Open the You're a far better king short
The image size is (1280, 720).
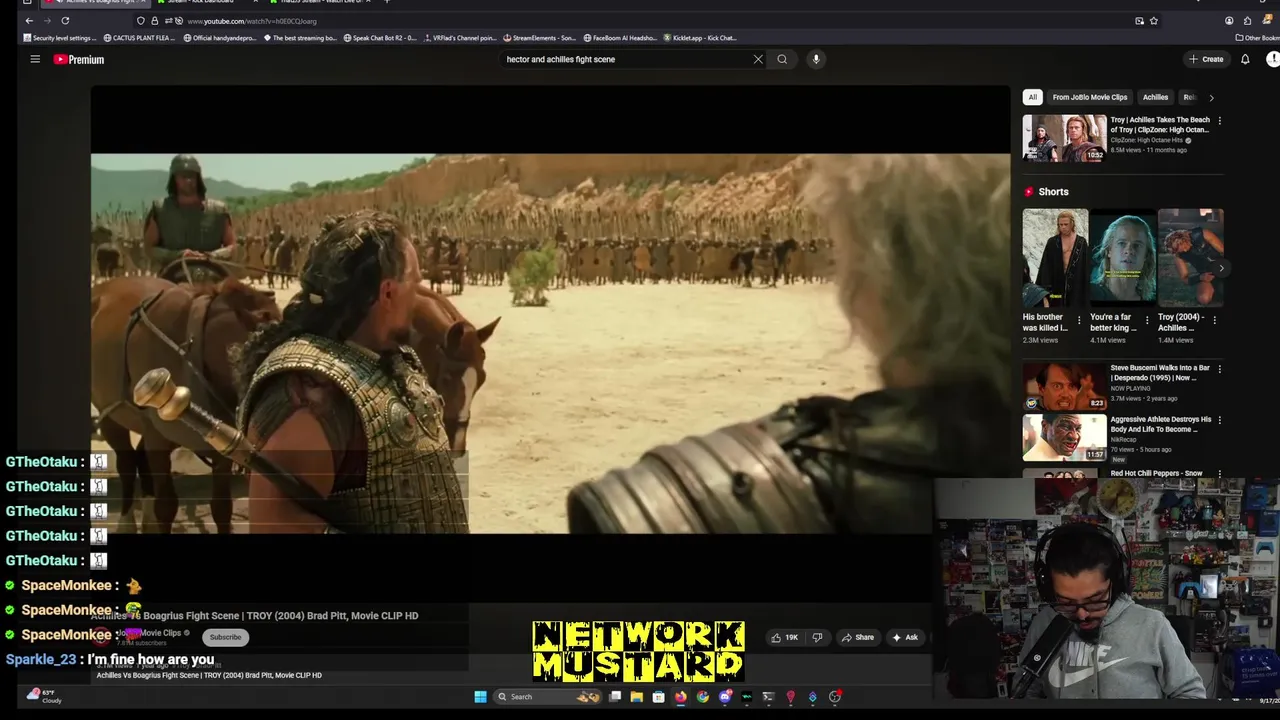[x=1122, y=258]
